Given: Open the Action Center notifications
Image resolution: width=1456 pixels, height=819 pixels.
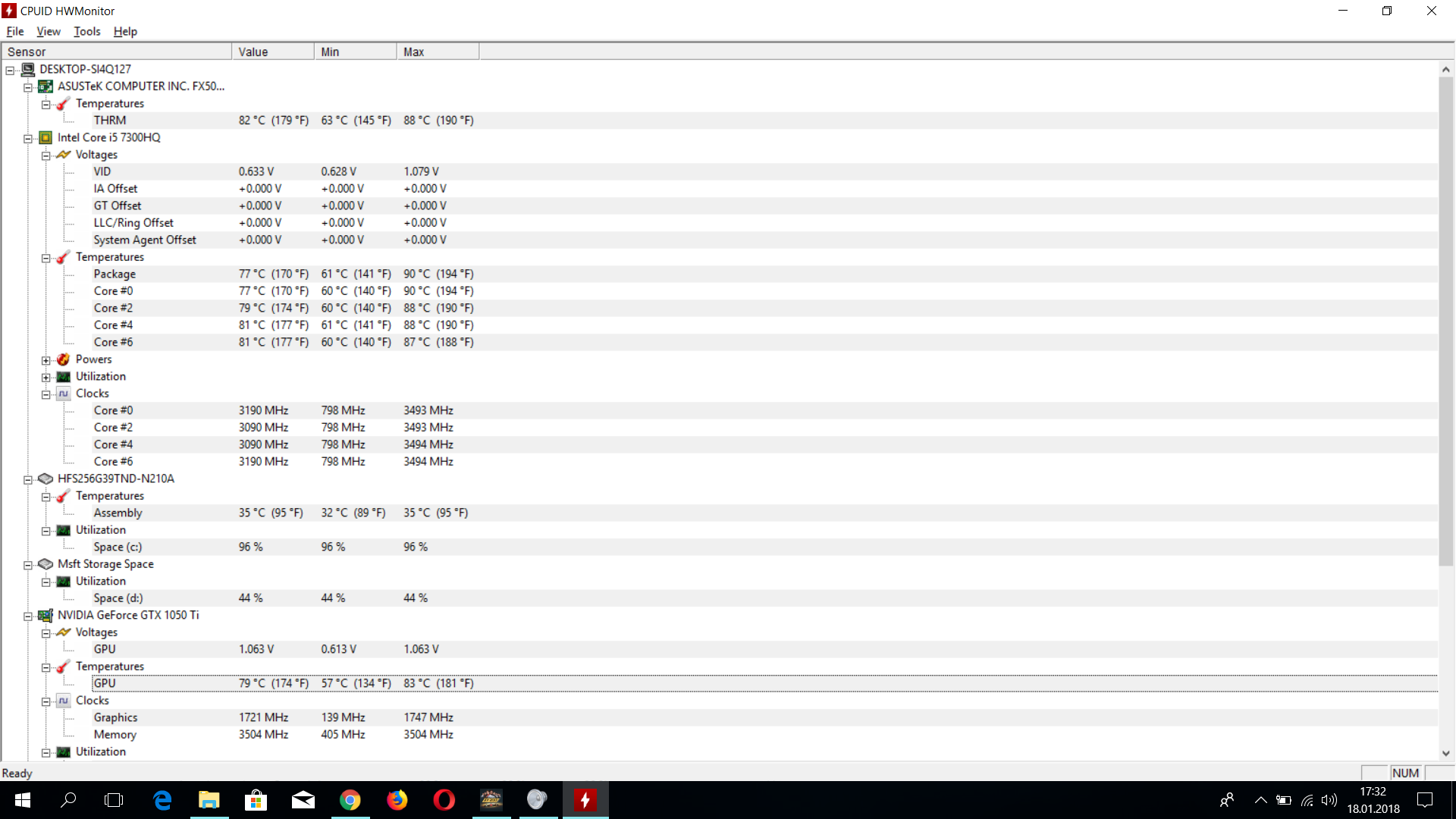Looking at the screenshot, I should click(x=1425, y=800).
